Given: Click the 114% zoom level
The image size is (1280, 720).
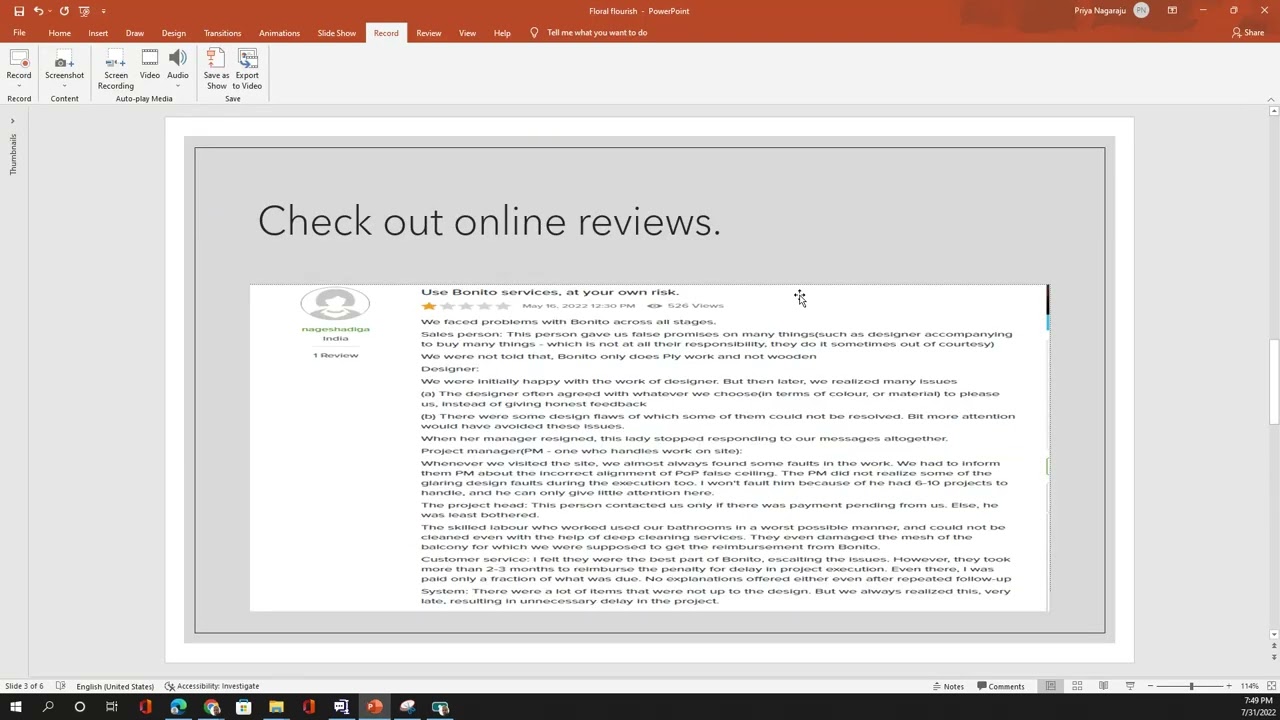Looking at the screenshot, I should pyautogui.click(x=1249, y=686).
